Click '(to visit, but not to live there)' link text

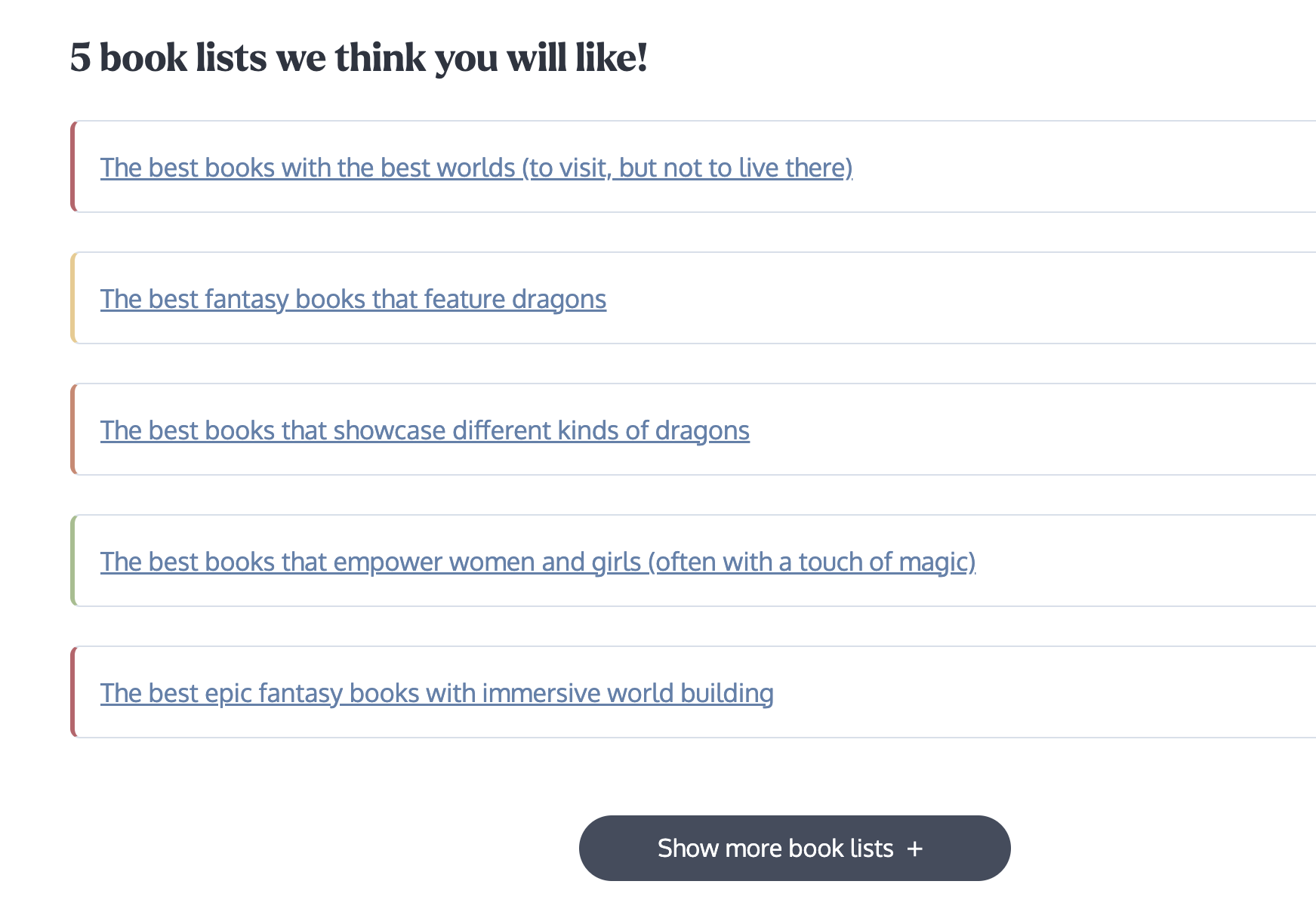(687, 168)
